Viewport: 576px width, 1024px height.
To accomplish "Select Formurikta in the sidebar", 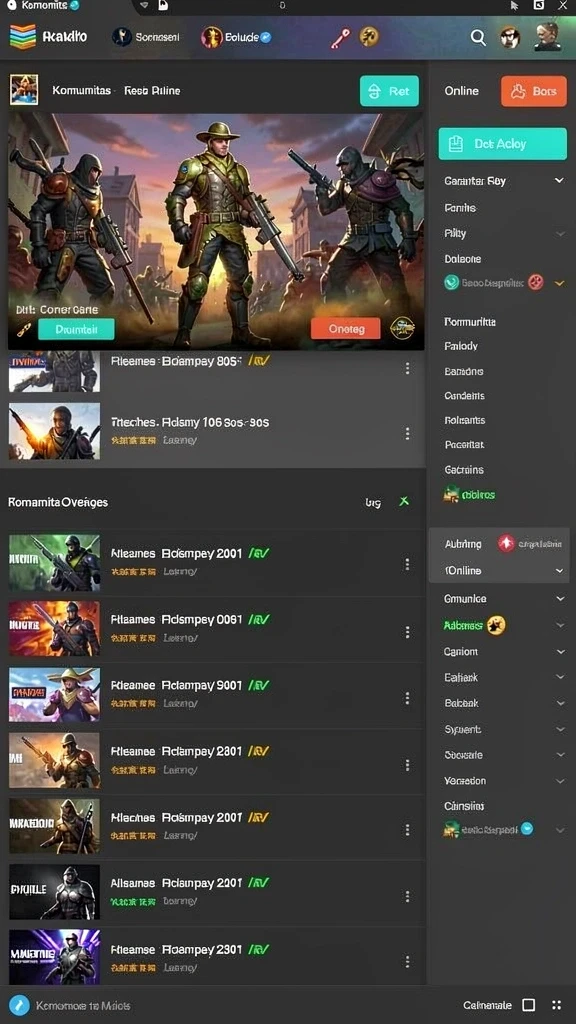I will tap(470, 322).
